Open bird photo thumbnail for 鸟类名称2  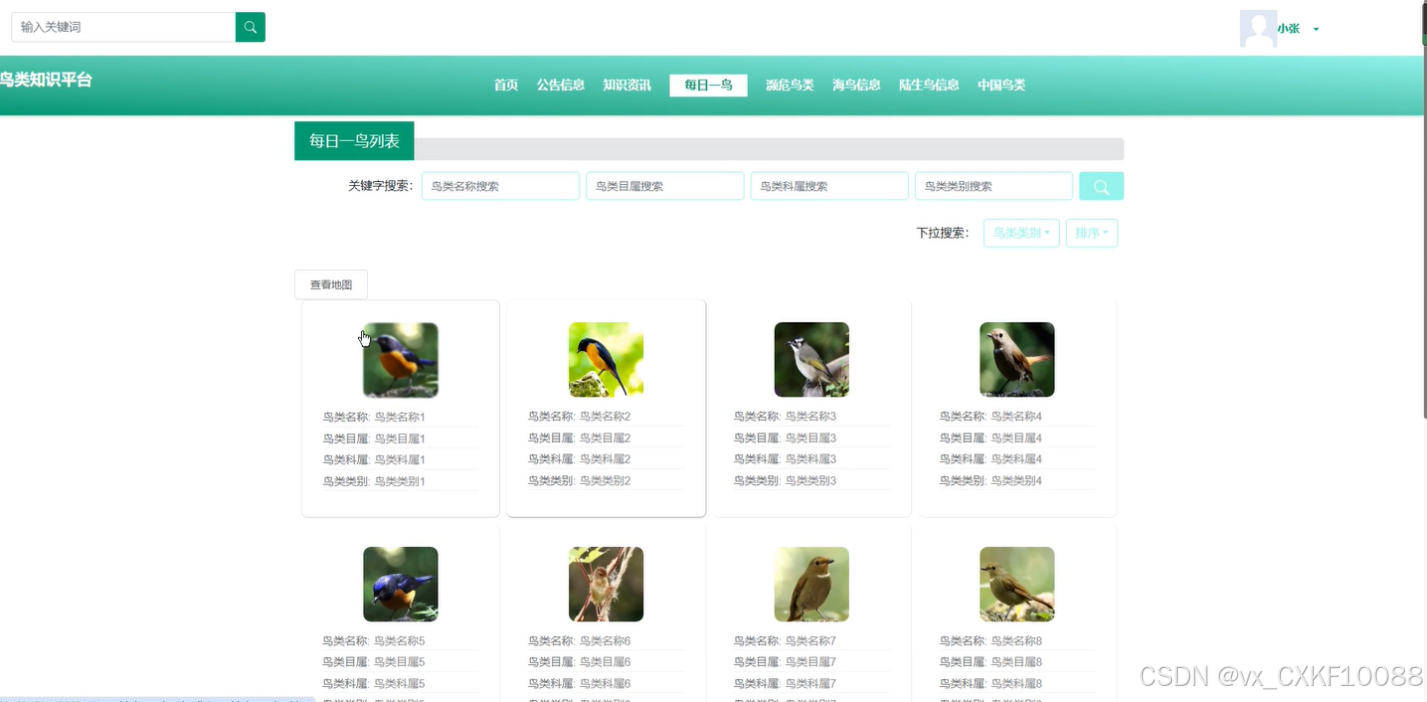pos(606,360)
